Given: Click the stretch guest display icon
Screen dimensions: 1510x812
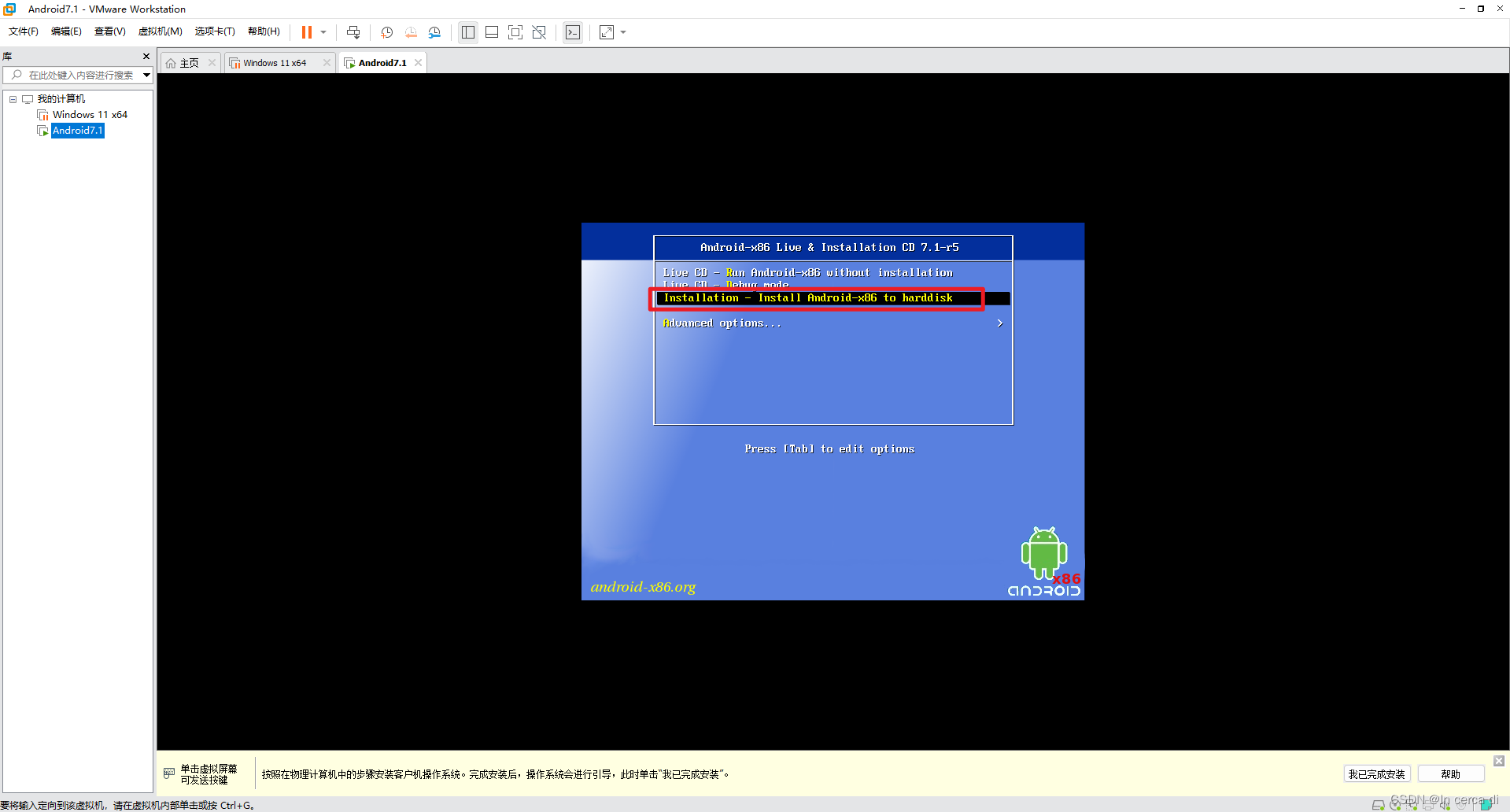Looking at the screenshot, I should point(607,32).
